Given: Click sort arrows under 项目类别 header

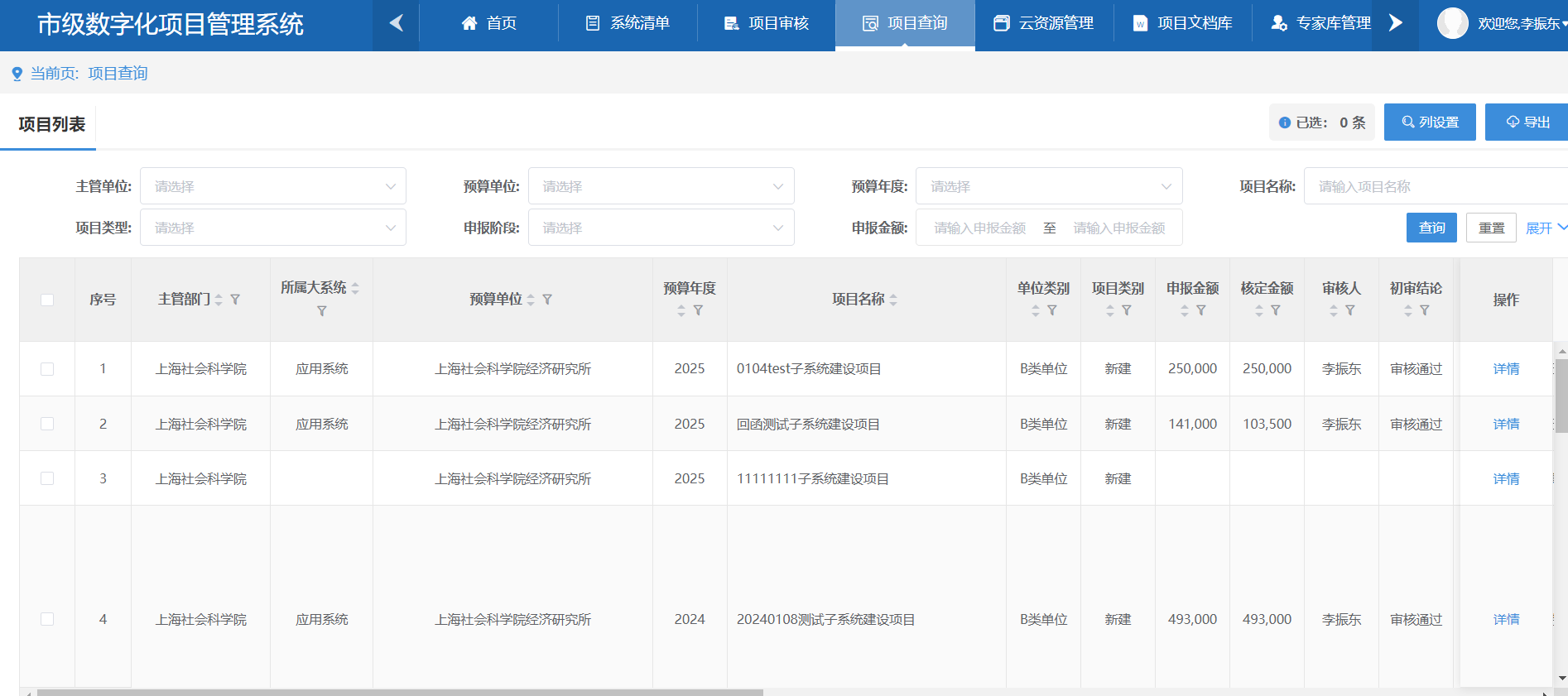Looking at the screenshot, I should (x=1110, y=310).
